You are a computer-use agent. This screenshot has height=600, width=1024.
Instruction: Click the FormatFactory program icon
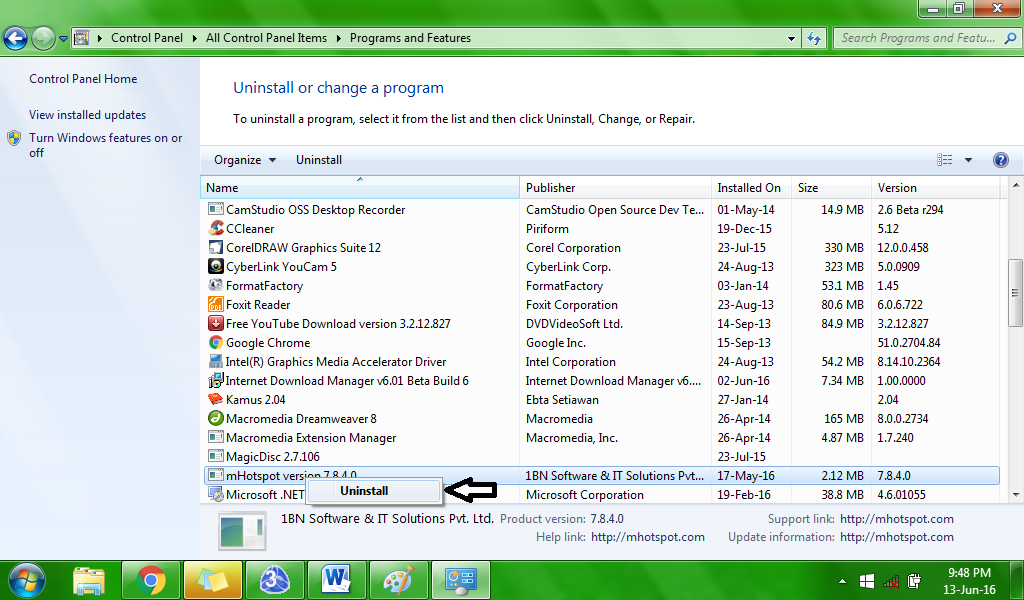tap(216, 285)
